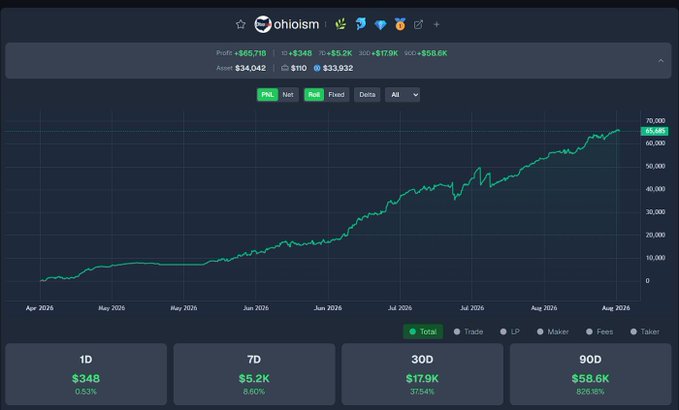Click the plus icon beside the badges
The image size is (679, 410).
436,25
